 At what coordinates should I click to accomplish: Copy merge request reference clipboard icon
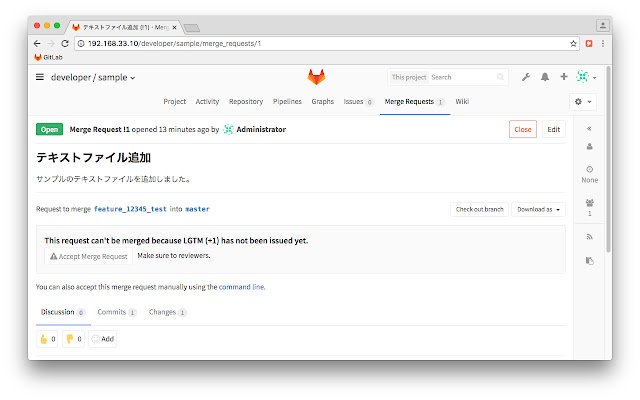click(589, 260)
